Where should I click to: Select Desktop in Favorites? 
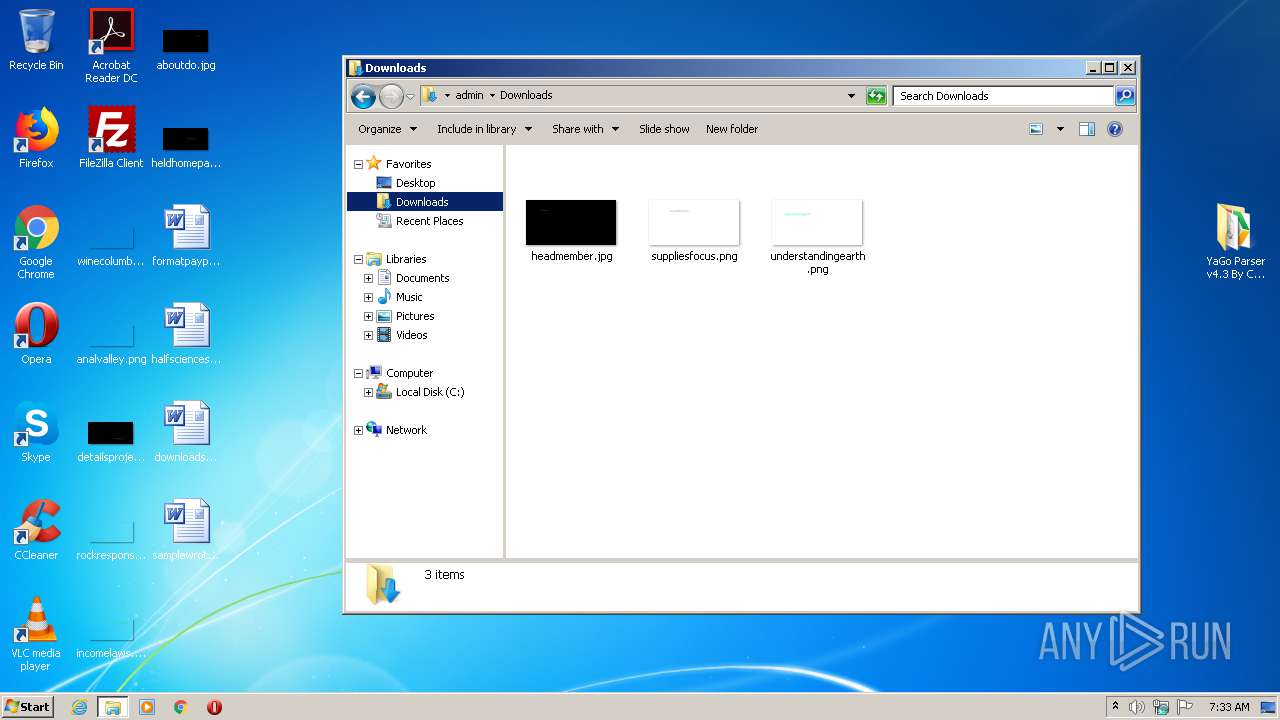(x=415, y=183)
